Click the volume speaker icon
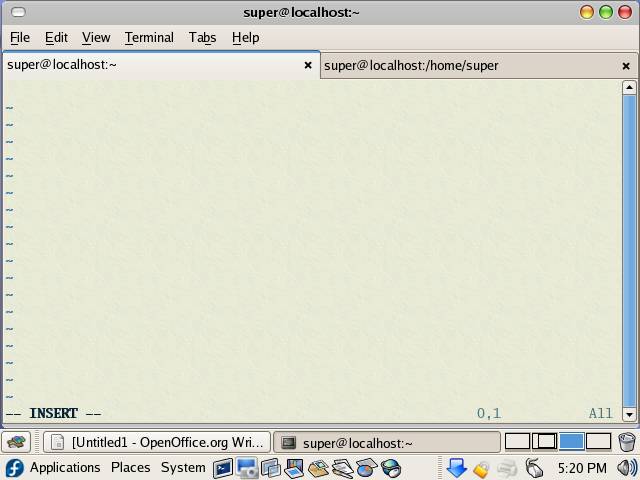640x480 pixels. point(627,468)
